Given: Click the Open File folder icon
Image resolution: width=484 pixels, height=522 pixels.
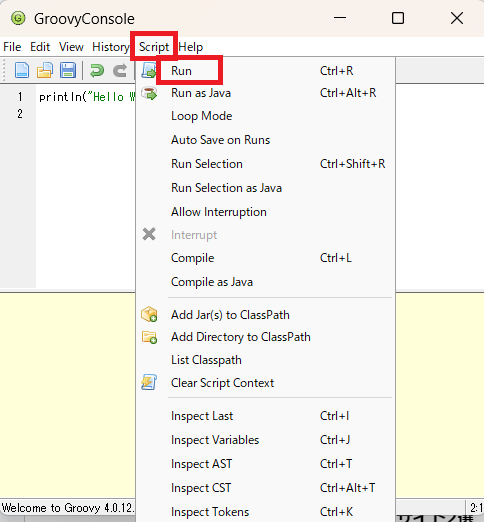Looking at the screenshot, I should click(x=45, y=70).
